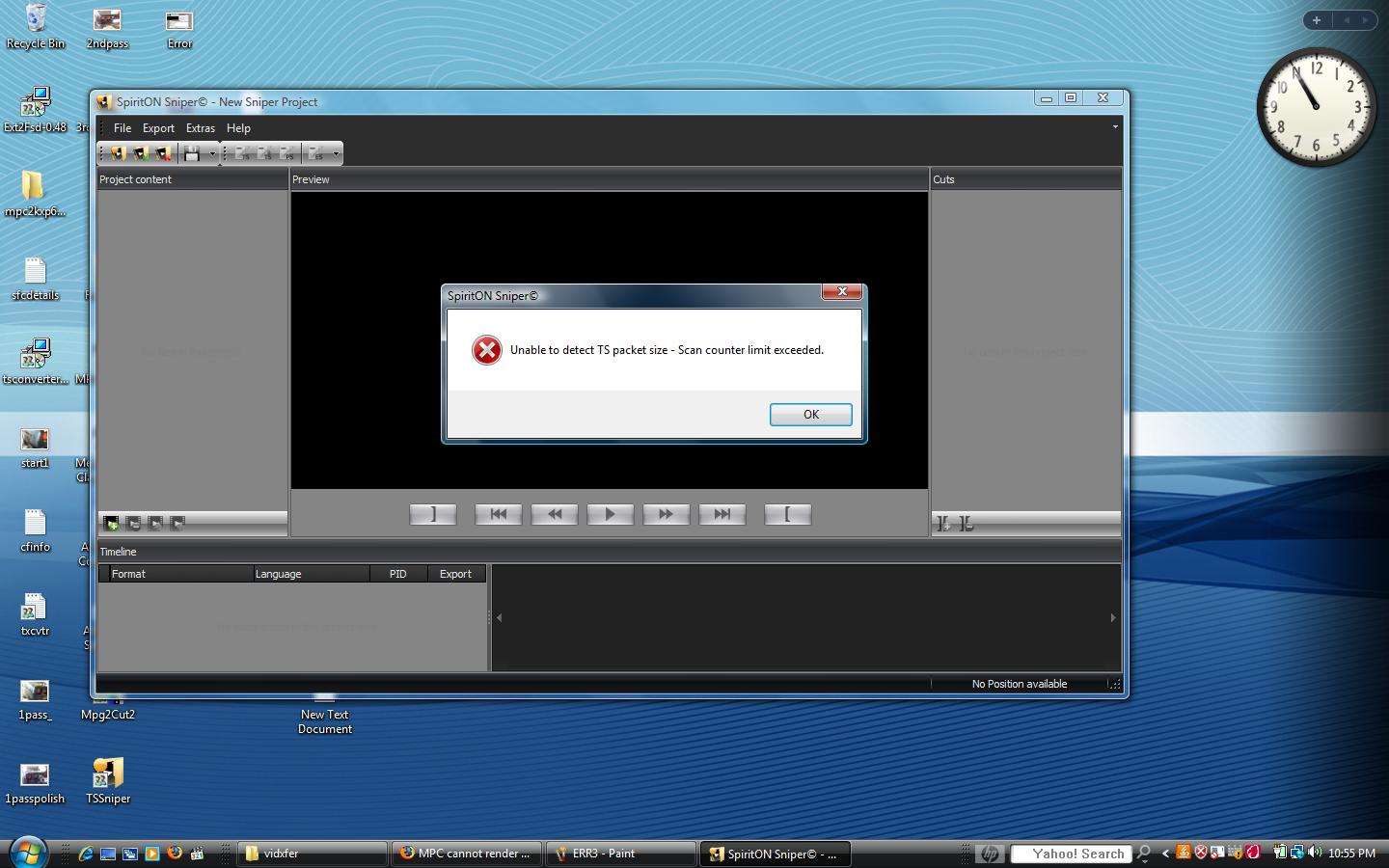This screenshot has height=868, width=1389.
Task: Click the PID column header
Action: [x=398, y=574]
